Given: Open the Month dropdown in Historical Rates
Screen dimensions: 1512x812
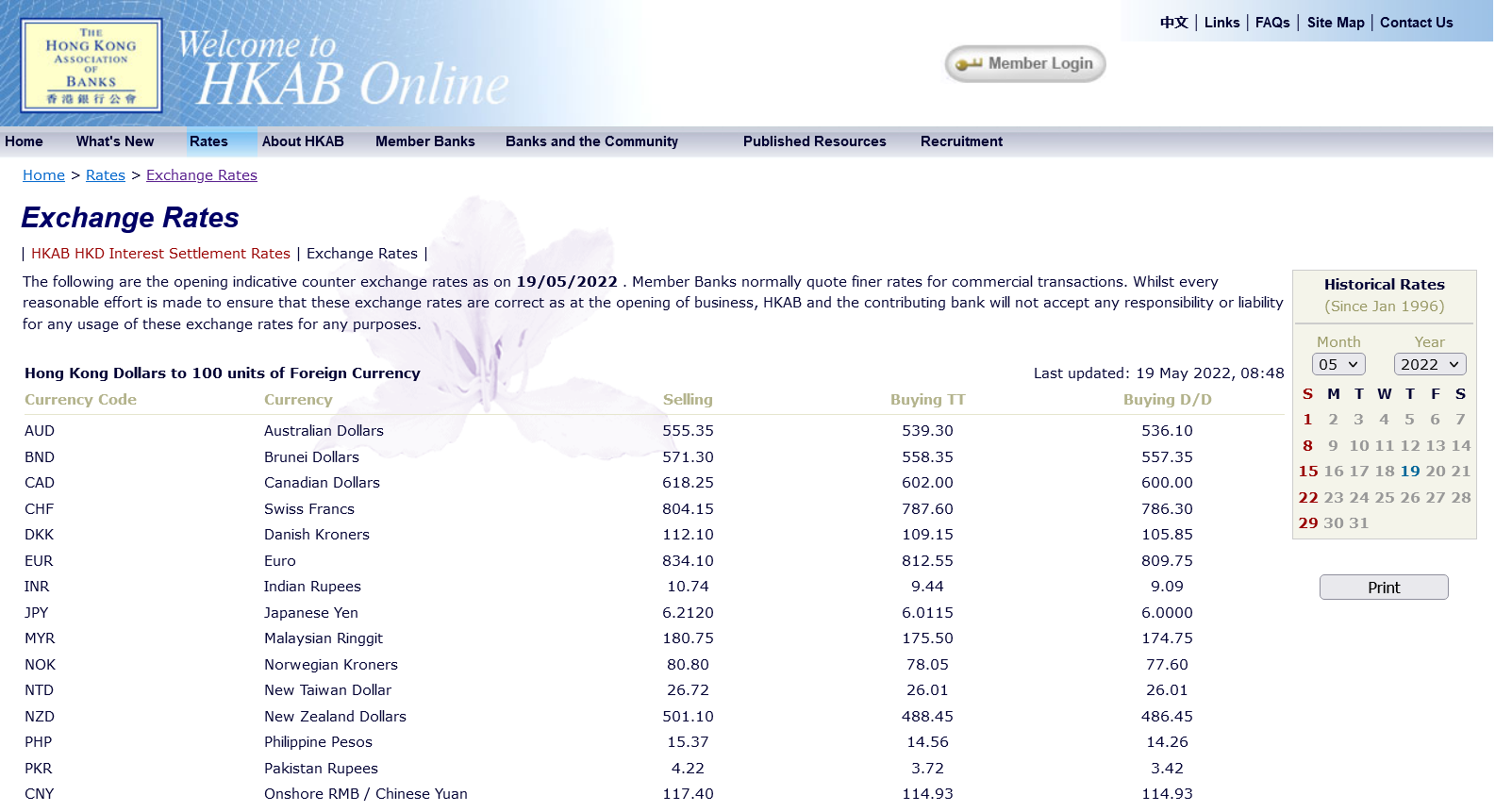Looking at the screenshot, I should point(1338,365).
